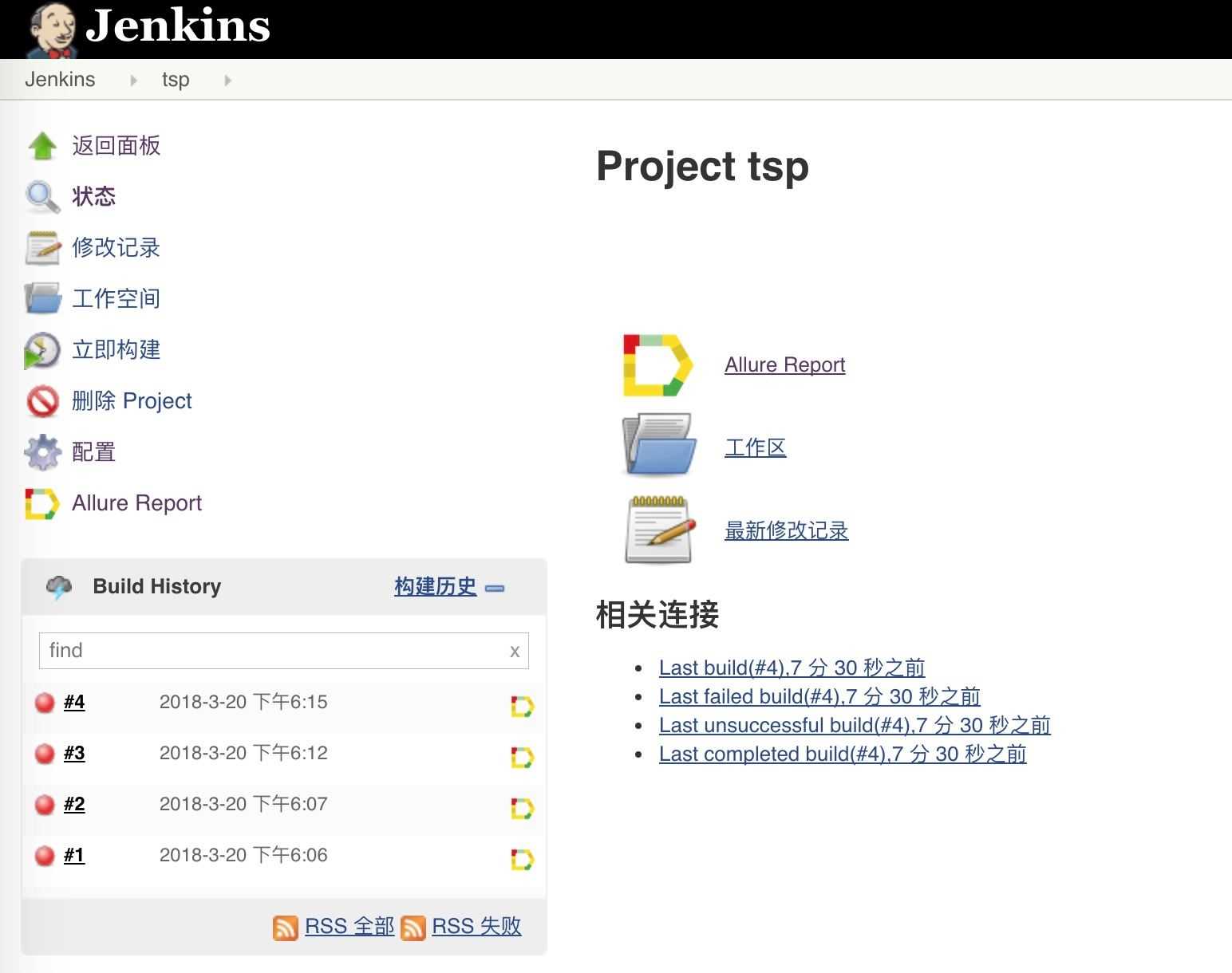1232x973 pixels.
Task: Open build #1 from the history
Action: click(74, 856)
